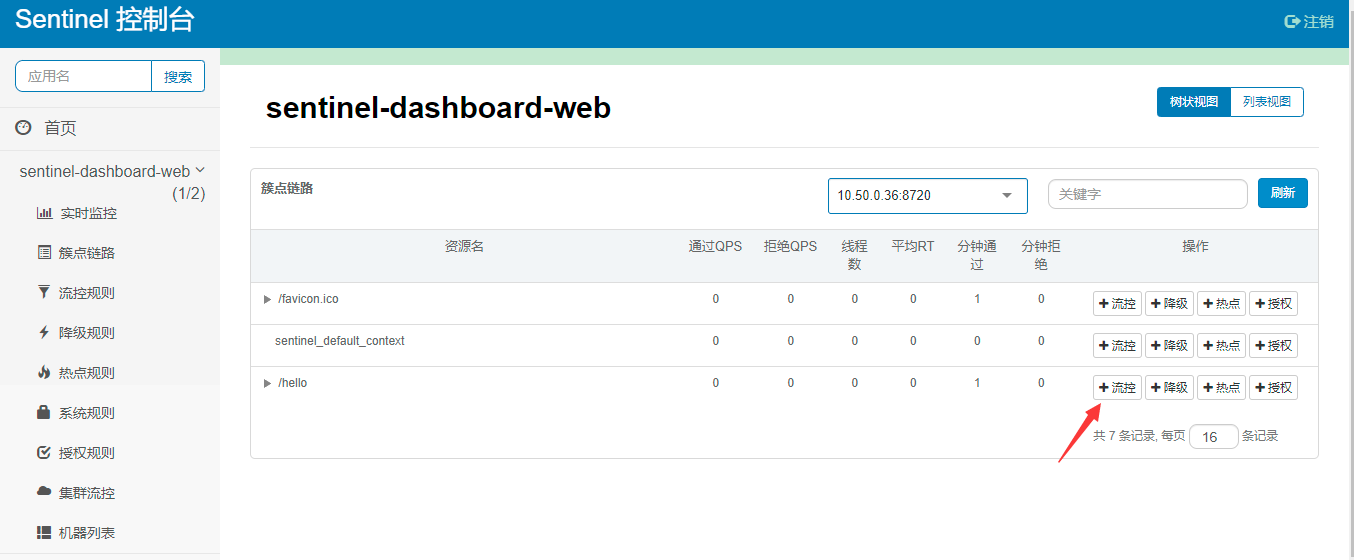Screen dimensions: 1354x560
Task: Click the 簇点链路 list icon
Action: [x=44, y=253]
